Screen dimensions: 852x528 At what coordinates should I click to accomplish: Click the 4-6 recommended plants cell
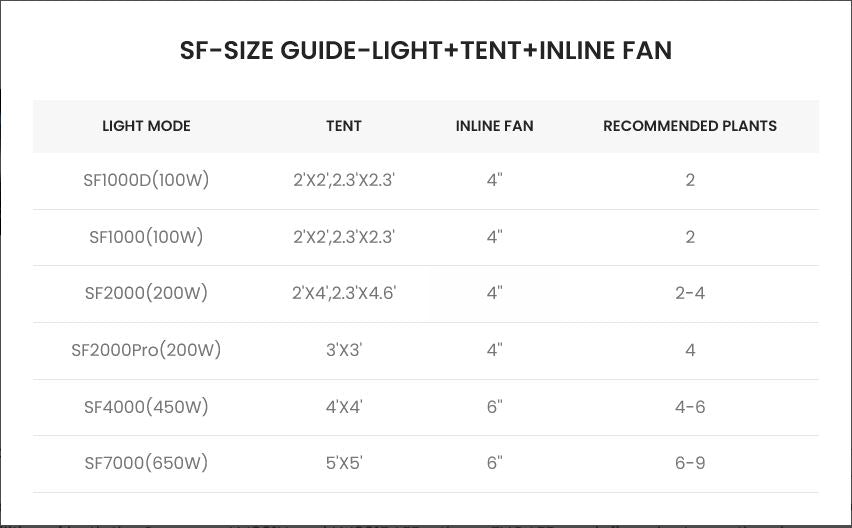tap(690, 407)
